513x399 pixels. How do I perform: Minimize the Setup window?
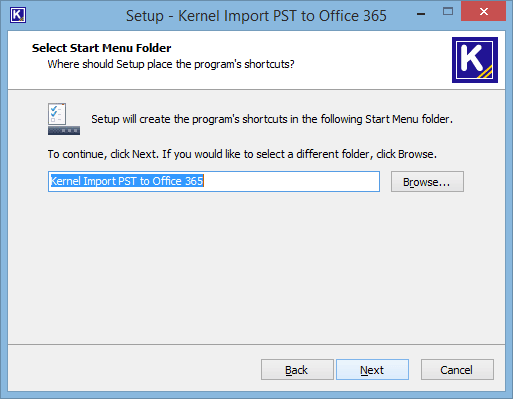pos(421,13)
